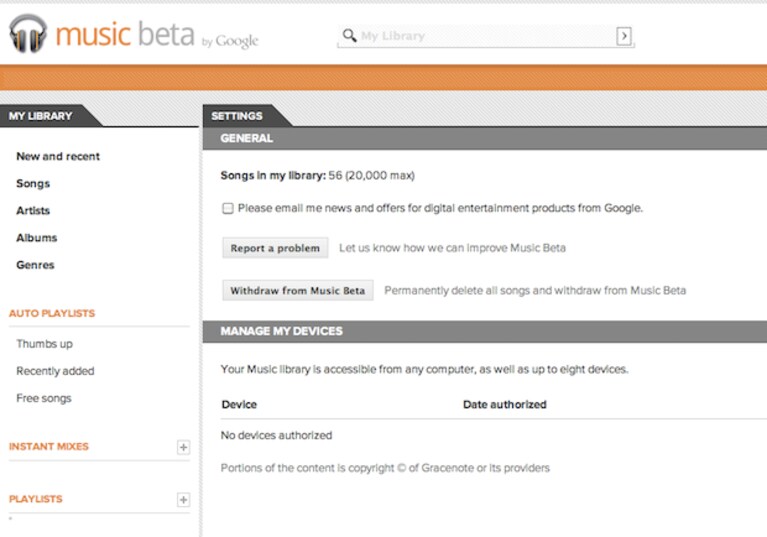Open the Genres section
Screen dimensions: 767x537
pyautogui.click(x=35, y=265)
